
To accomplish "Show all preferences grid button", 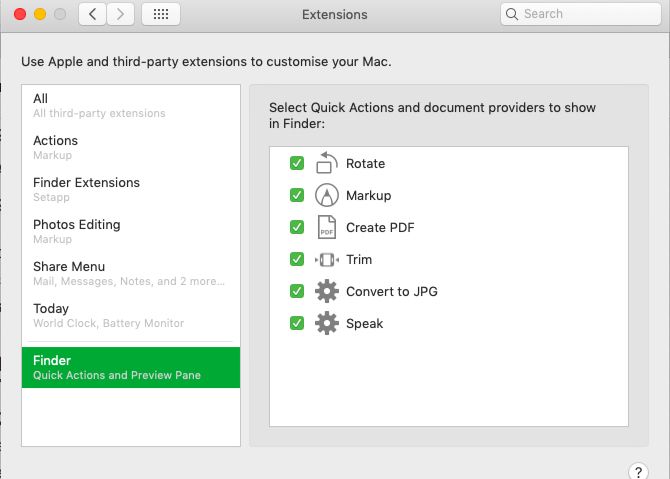I will 161,14.
